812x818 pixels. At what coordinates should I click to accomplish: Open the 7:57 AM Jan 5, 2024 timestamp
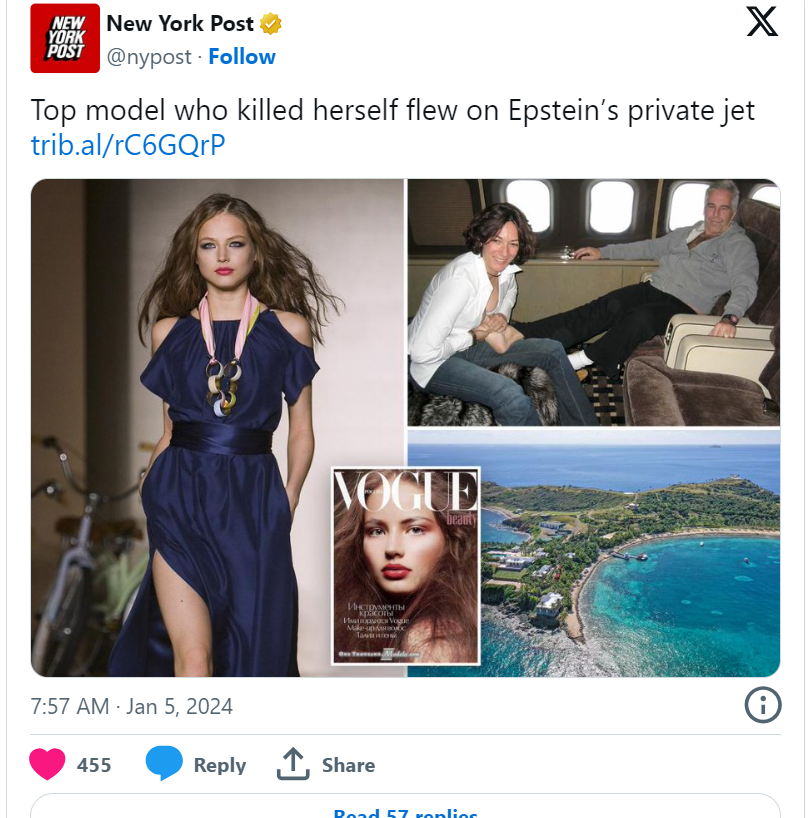(132, 706)
